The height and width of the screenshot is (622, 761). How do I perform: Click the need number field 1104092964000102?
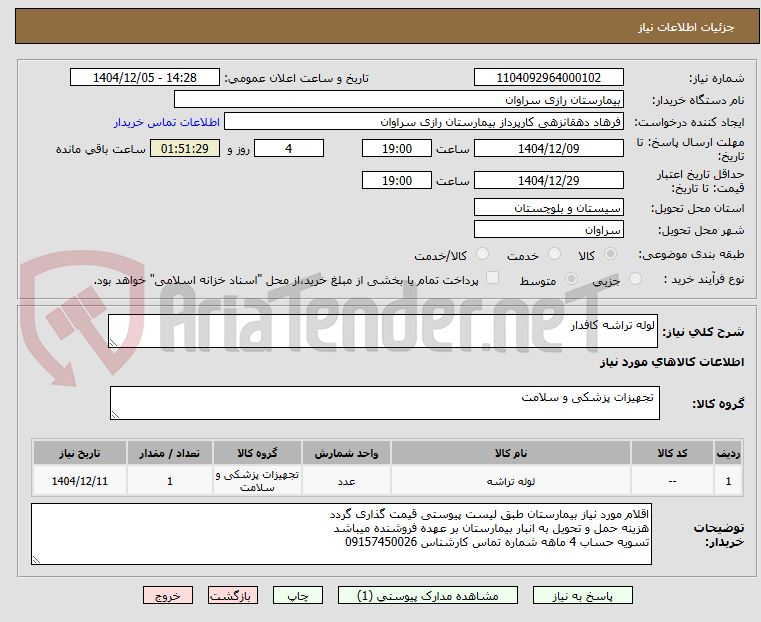[548, 78]
